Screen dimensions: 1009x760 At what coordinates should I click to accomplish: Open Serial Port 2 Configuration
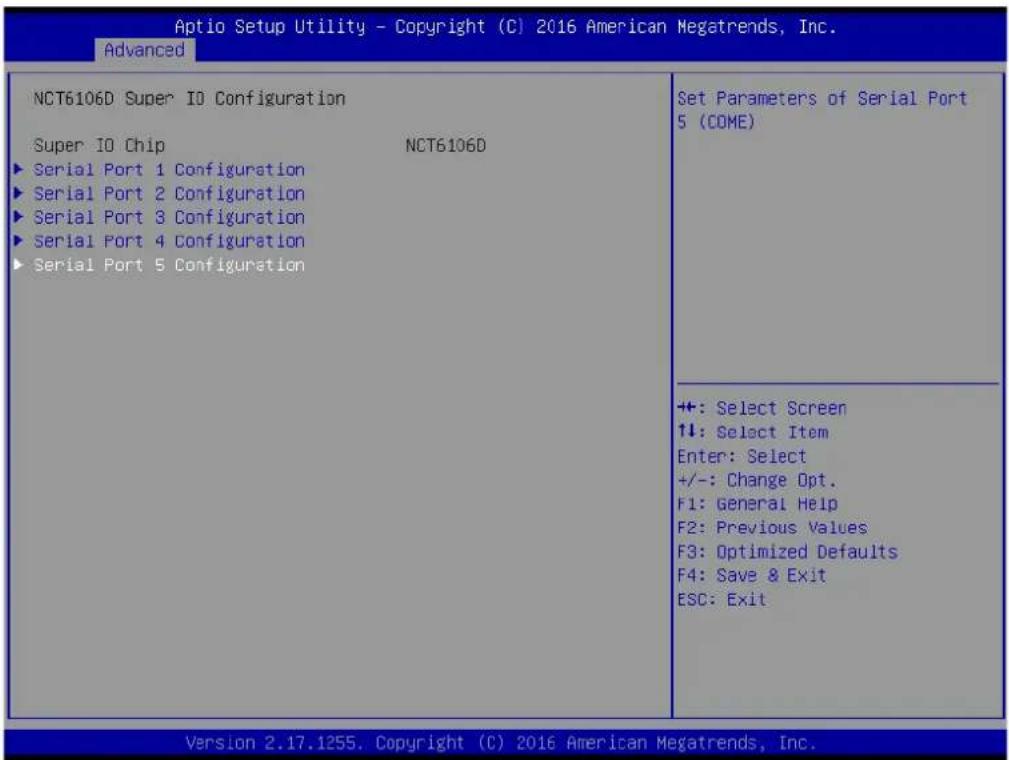click(169, 194)
